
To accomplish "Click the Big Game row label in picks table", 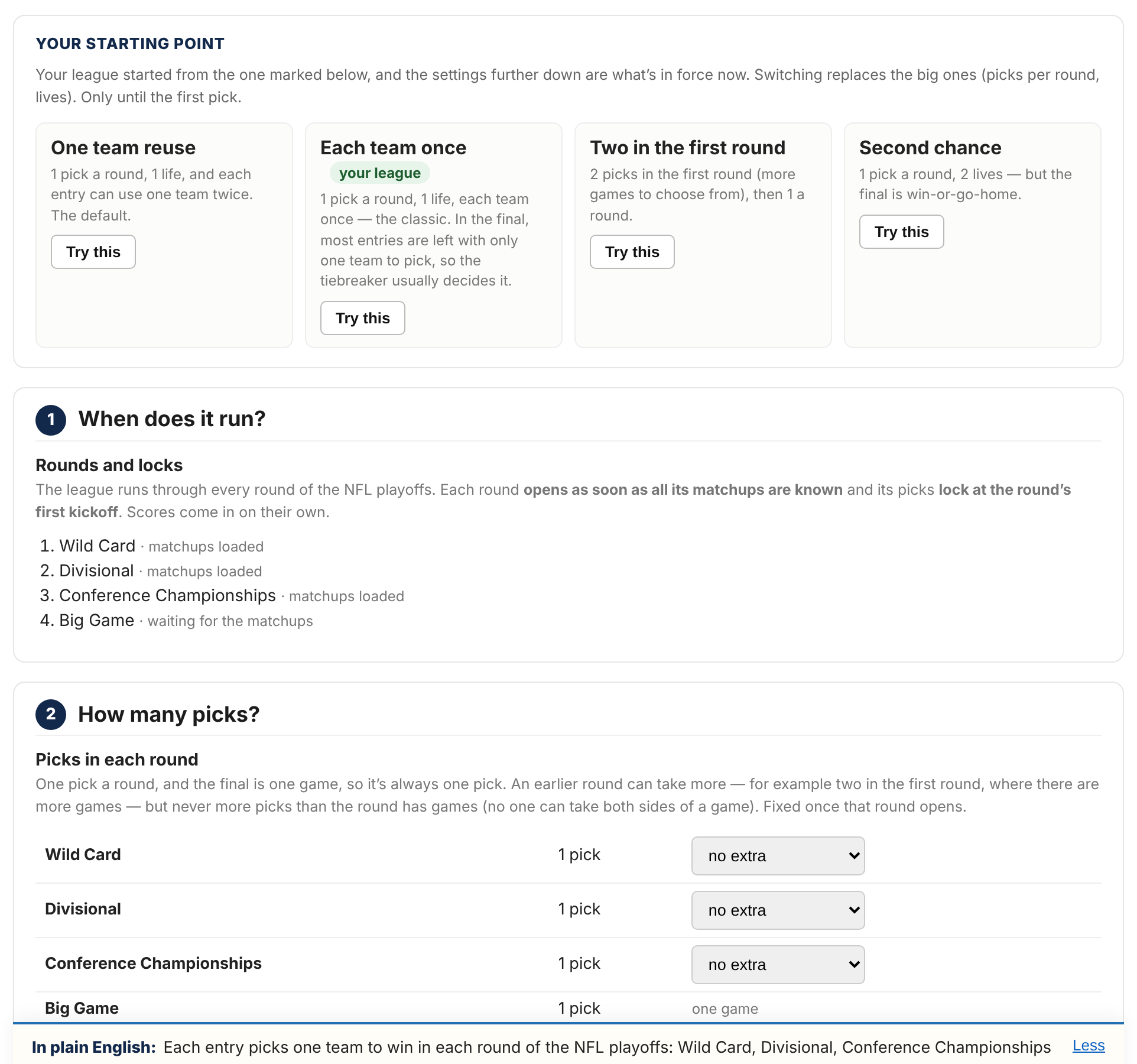I will 82,1008.
